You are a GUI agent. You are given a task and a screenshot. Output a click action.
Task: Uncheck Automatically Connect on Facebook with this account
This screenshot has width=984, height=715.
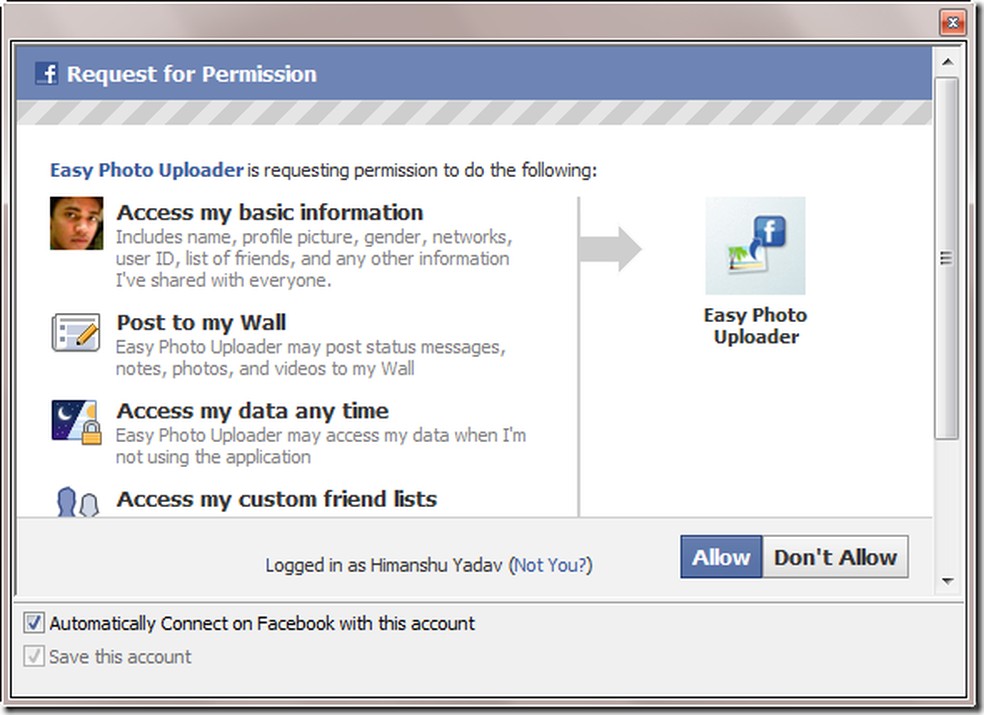(x=35, y=624)
